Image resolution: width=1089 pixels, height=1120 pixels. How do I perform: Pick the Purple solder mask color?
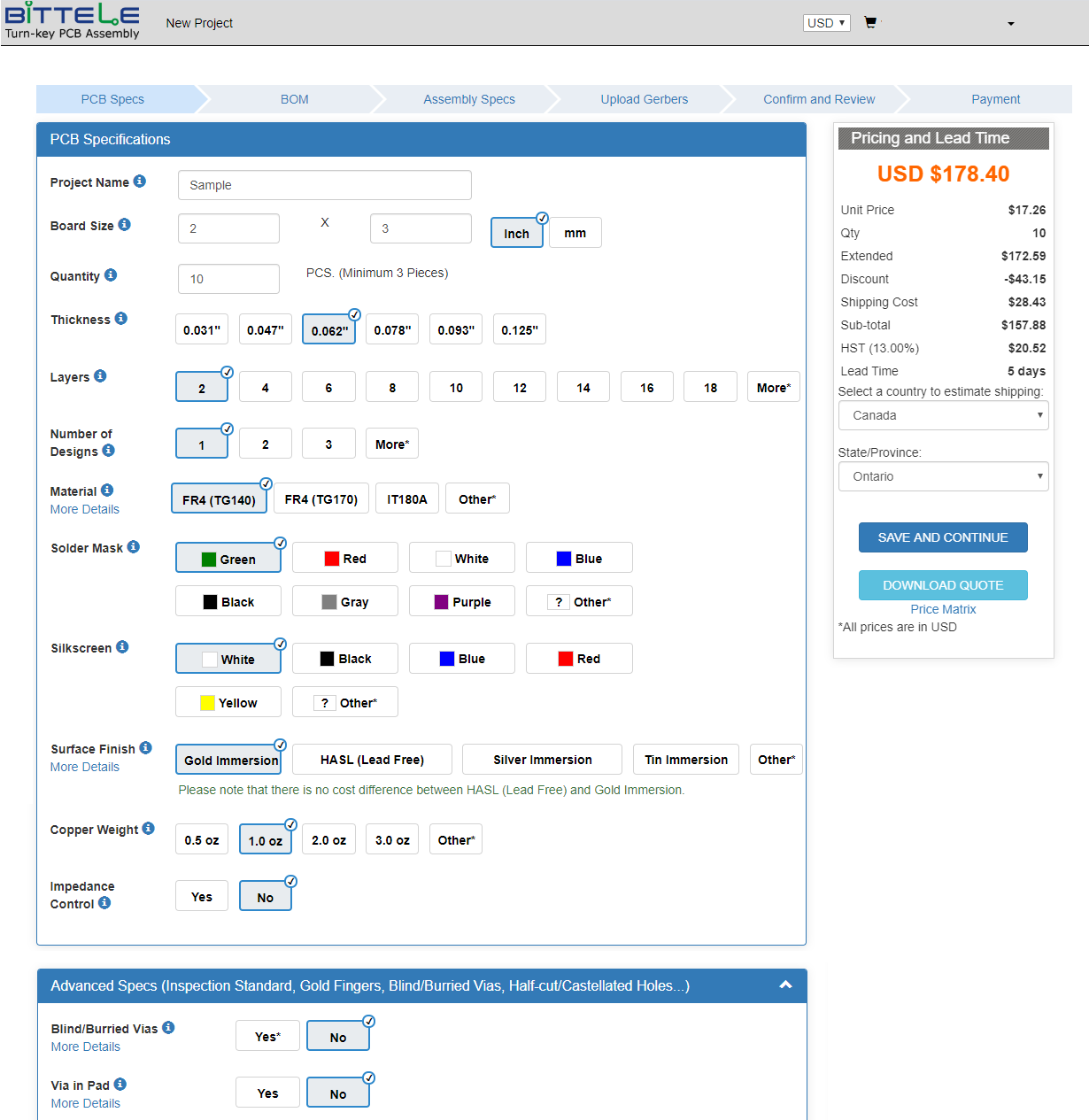pos(461,602)
